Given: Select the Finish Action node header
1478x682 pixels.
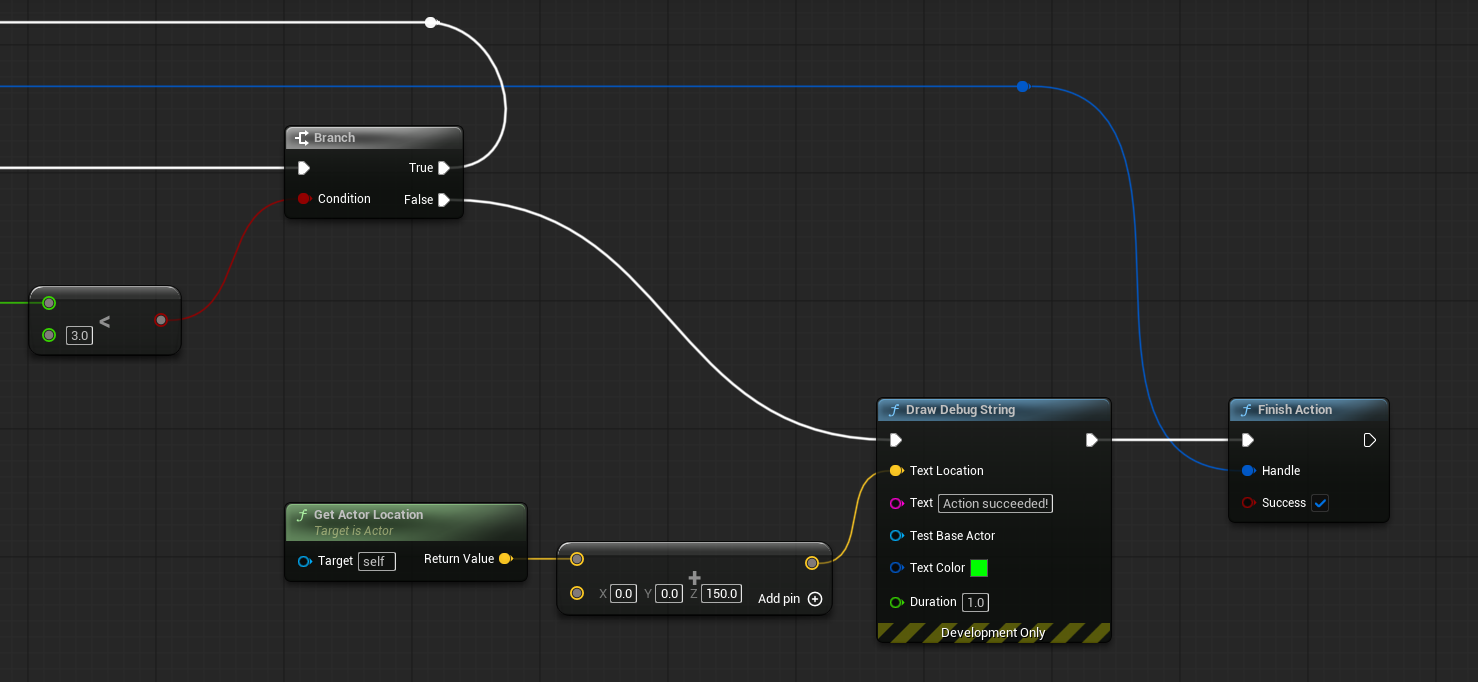Looking at the screenshot, I should pyautogui.click(x=1309, y=410).
